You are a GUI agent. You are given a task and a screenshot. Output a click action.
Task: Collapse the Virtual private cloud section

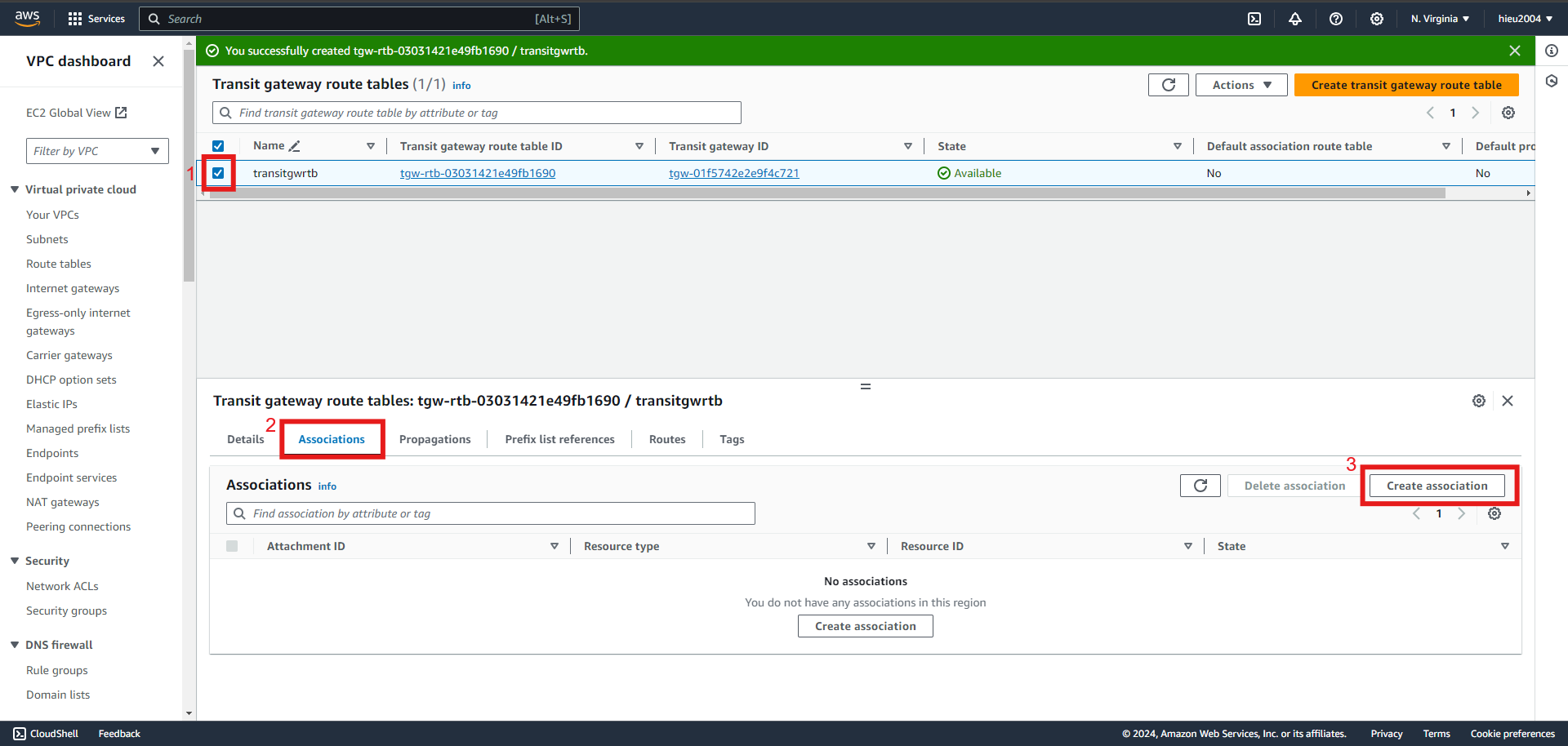[x=15, y=189]
